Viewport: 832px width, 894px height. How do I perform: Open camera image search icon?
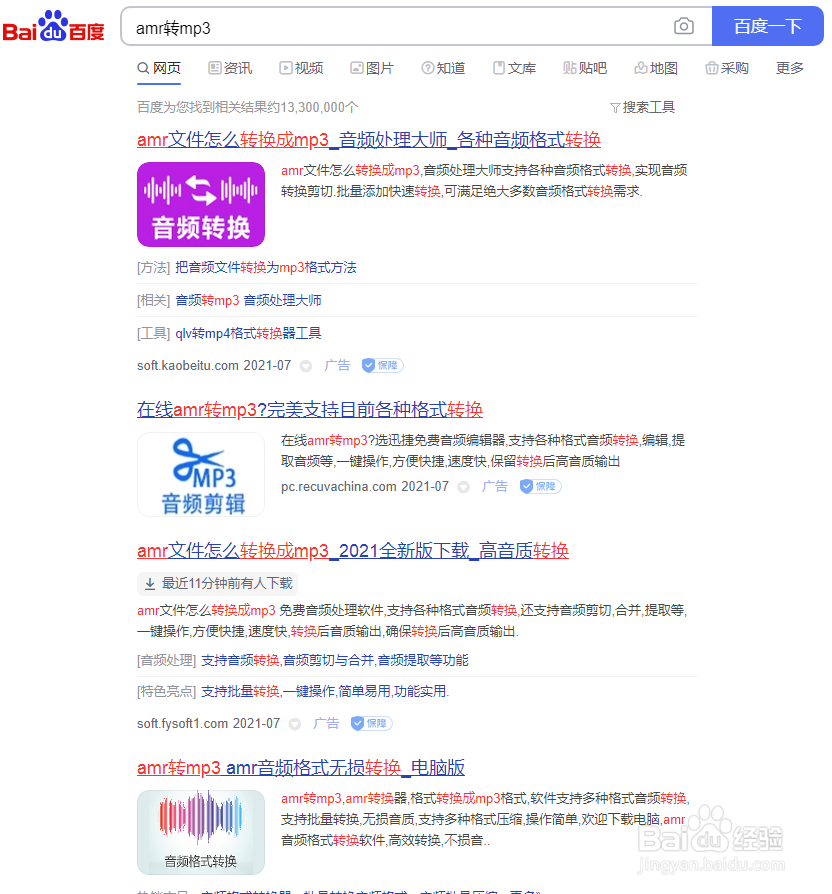pos(684,26)
